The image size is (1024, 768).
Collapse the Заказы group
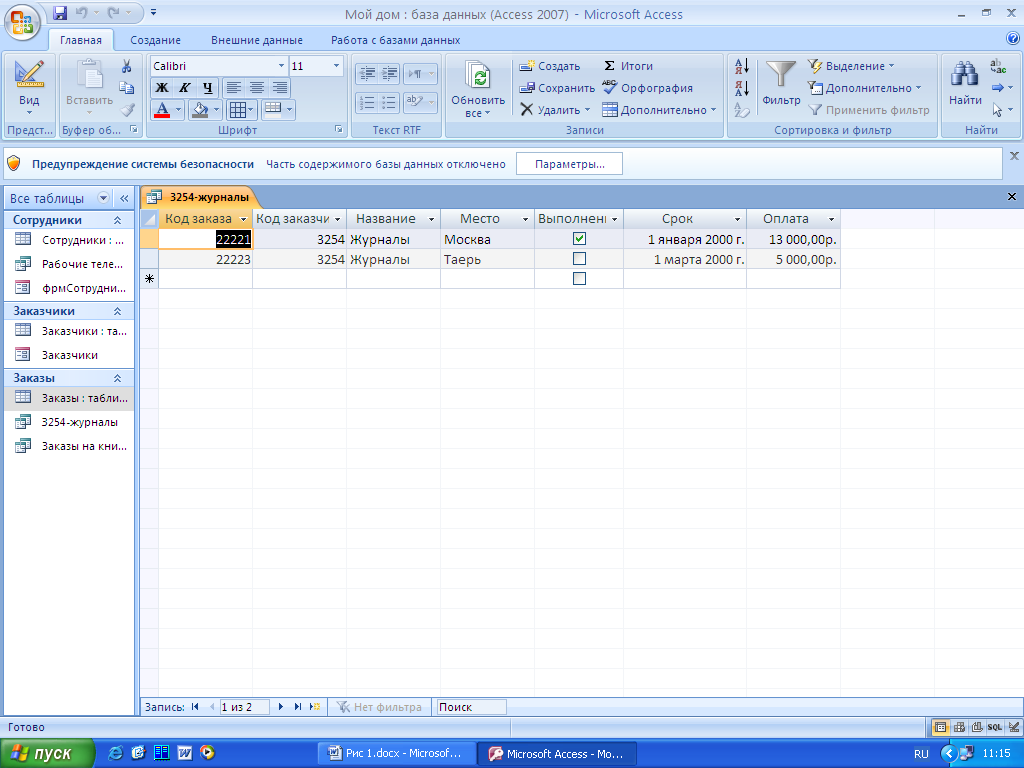click(118, 378)
